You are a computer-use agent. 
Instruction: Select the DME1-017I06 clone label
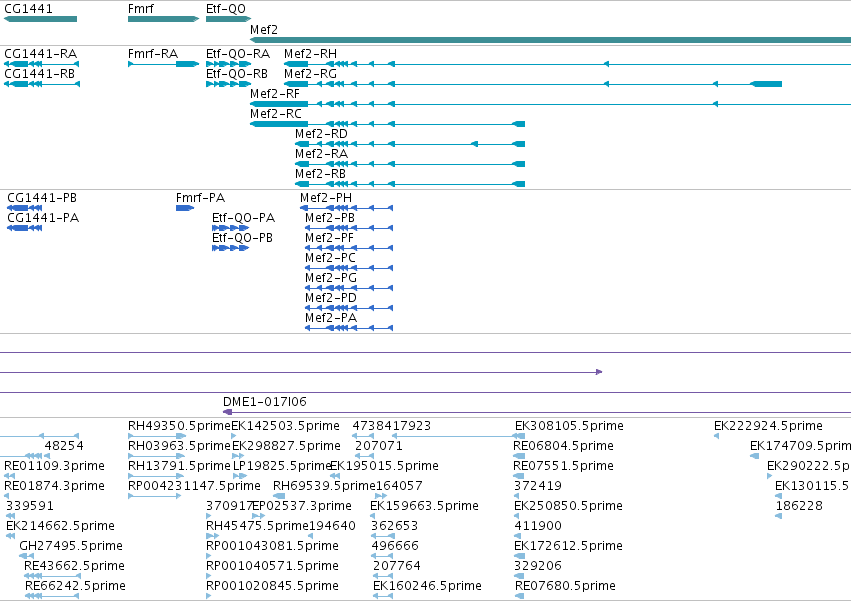(265, 402)
